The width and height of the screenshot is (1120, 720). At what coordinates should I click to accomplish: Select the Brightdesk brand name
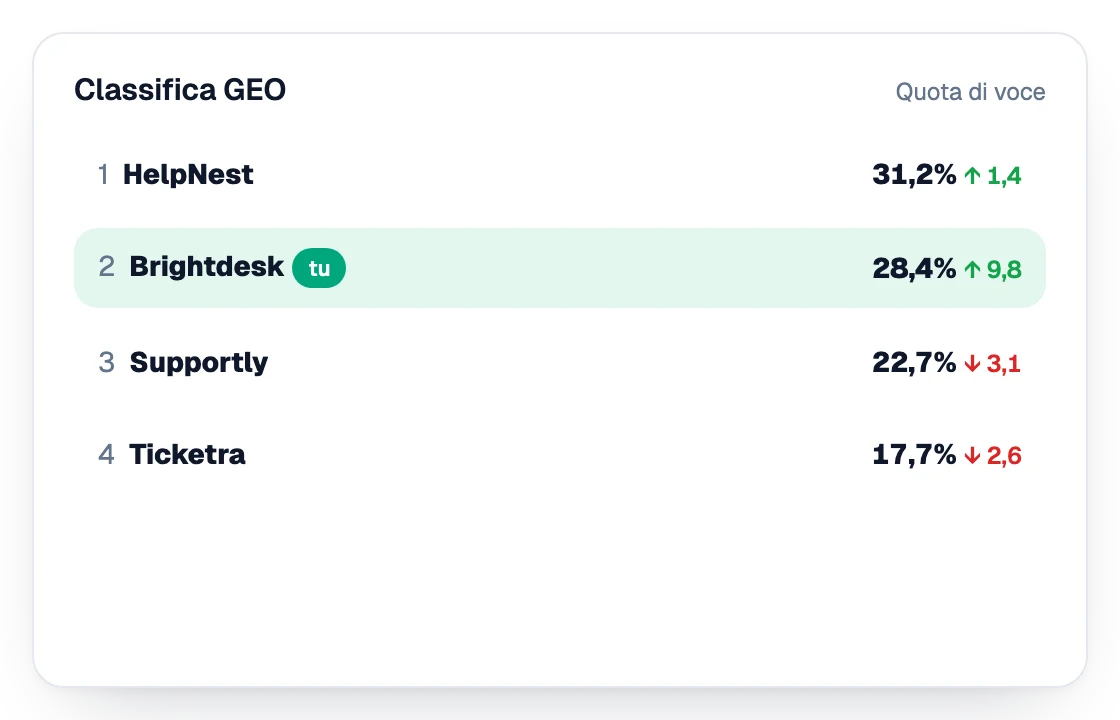(x=206, y=267)
